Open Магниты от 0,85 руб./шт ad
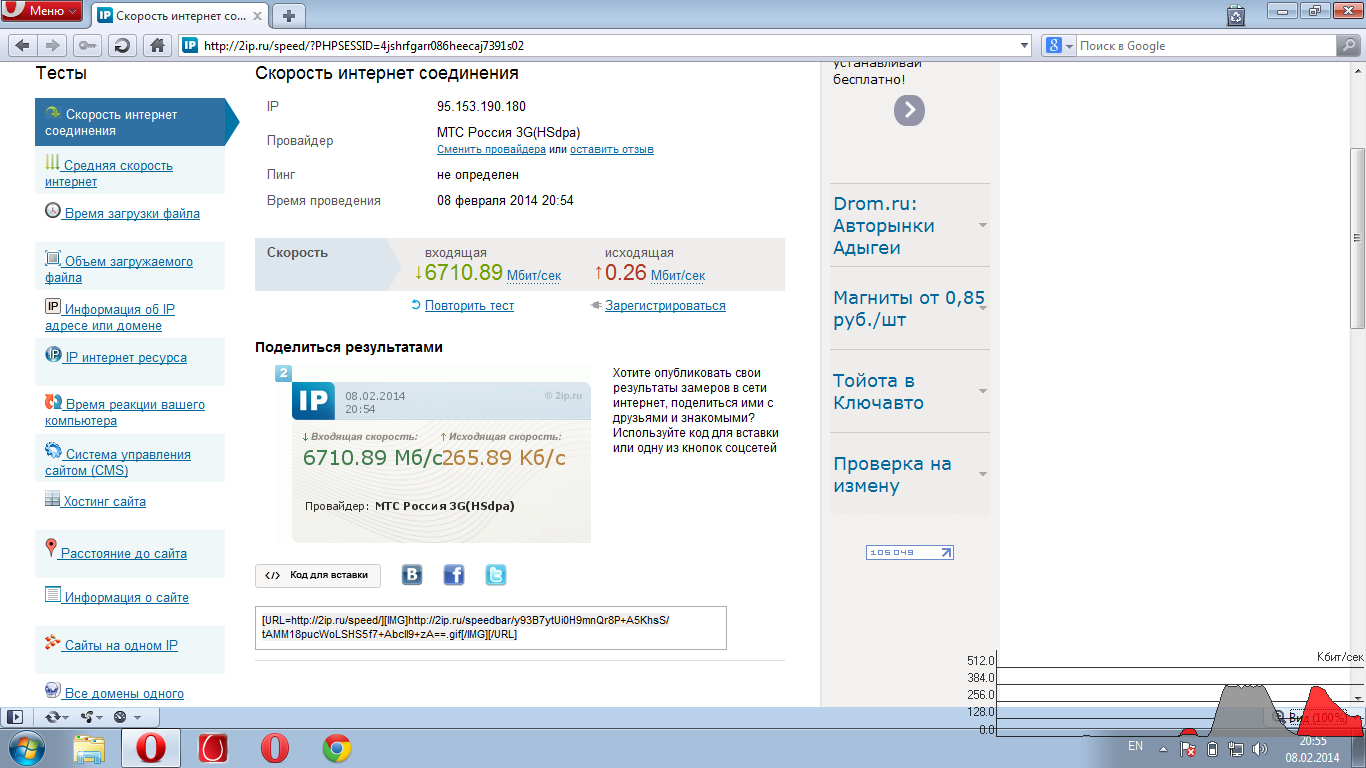 (x=909, y=309)
